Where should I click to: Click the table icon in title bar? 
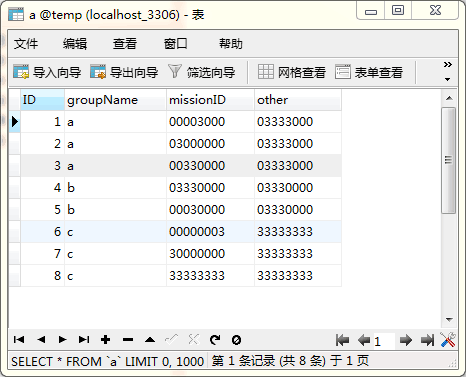[16, 15]
